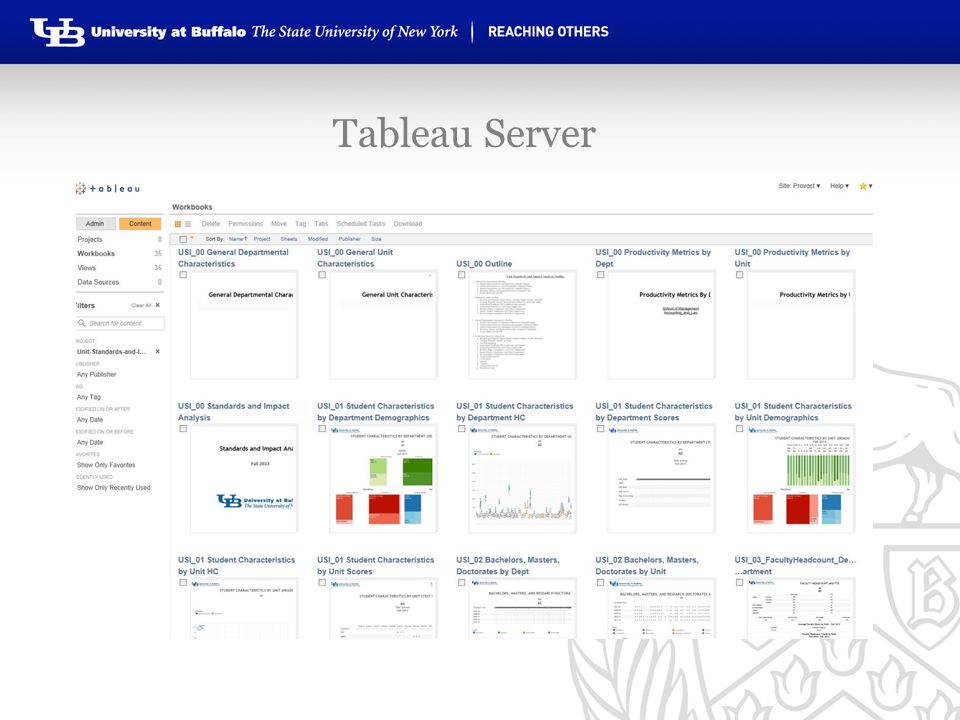Click Download in the toolbar
The image size is (960, 720).
pos(408,224)
